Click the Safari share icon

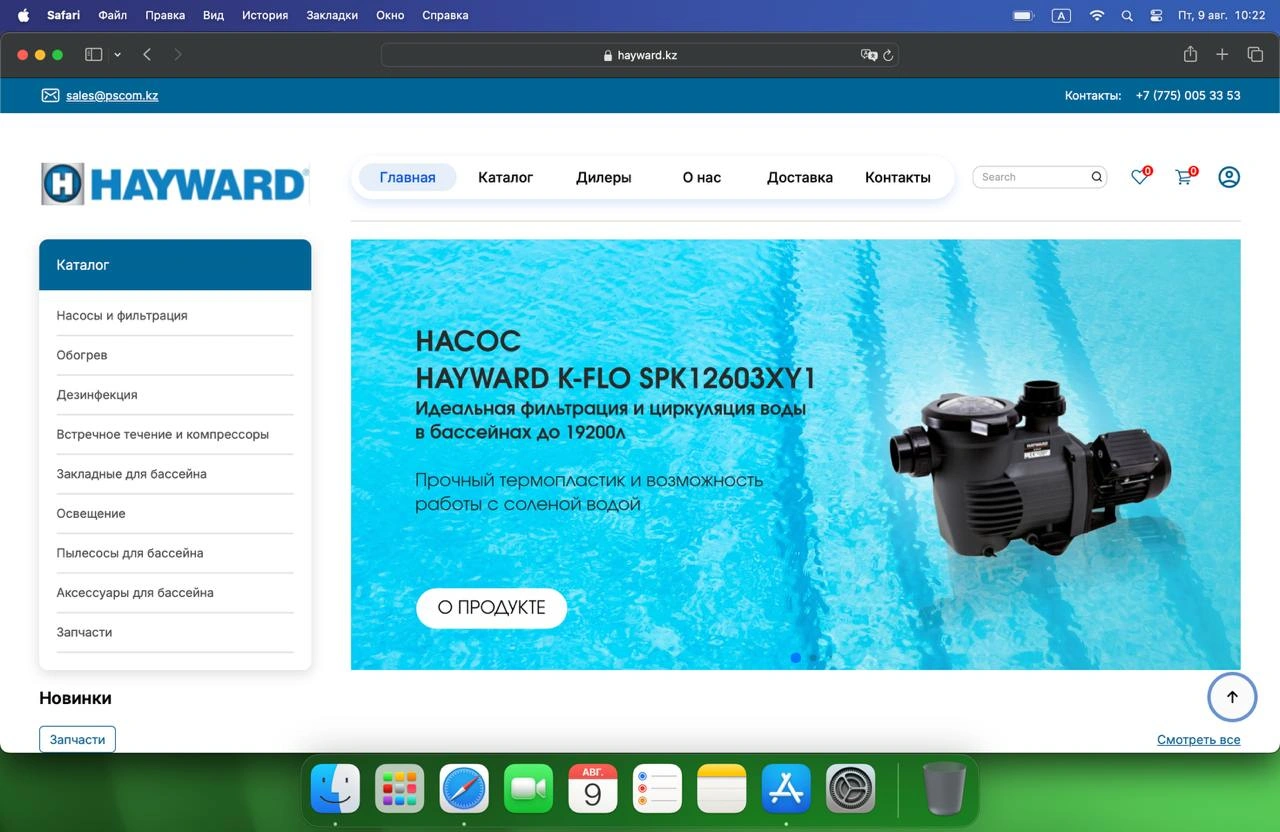[1190, 54]
